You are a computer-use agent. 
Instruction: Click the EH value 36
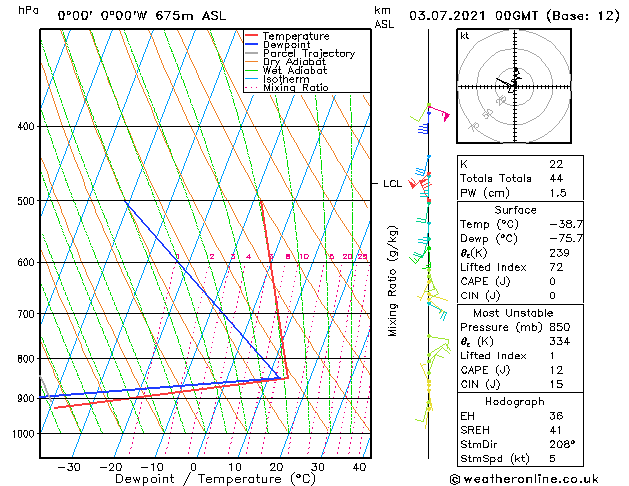[556, 416]
